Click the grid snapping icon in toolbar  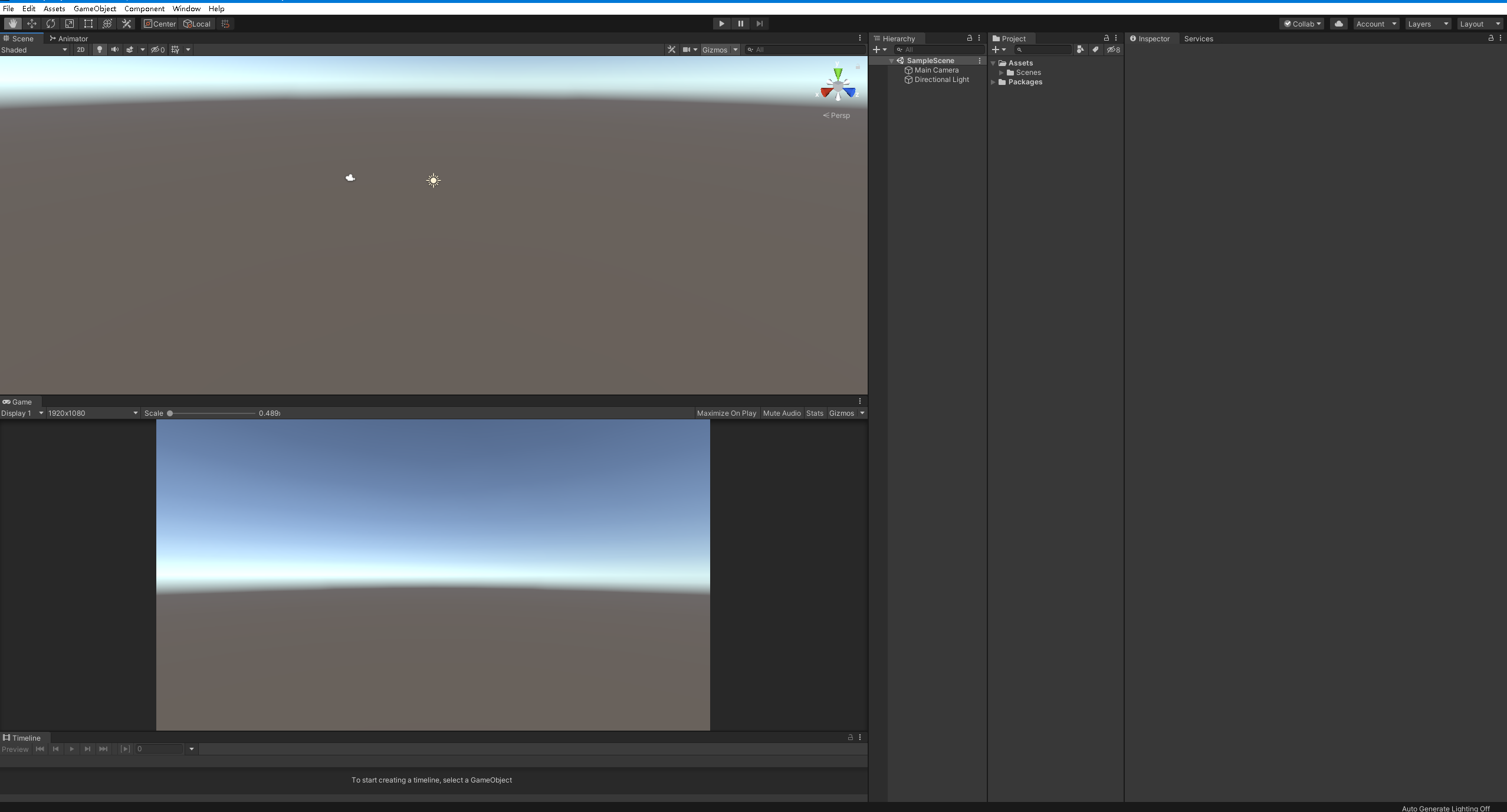point(225,24)
